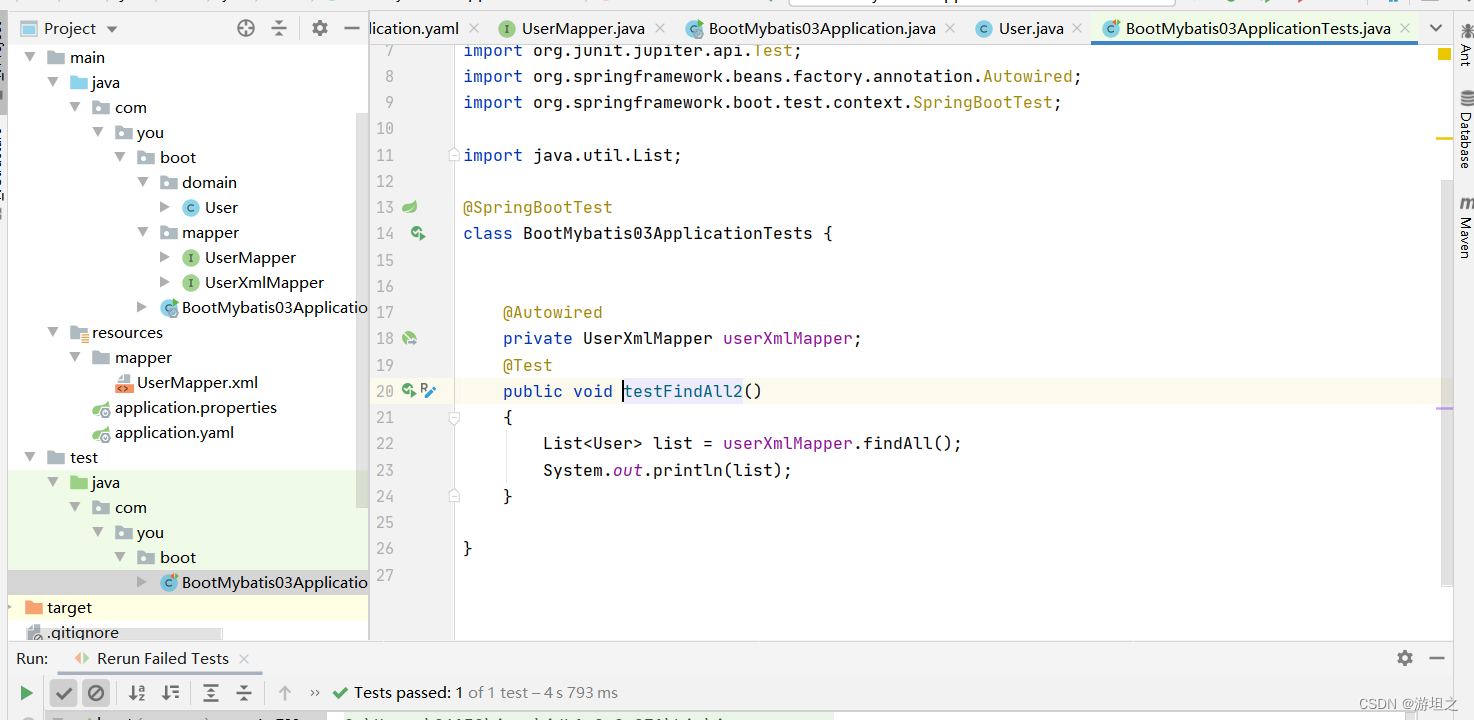Toggle Show Passed tests checkmark
1474x720 pixels.
64,693
